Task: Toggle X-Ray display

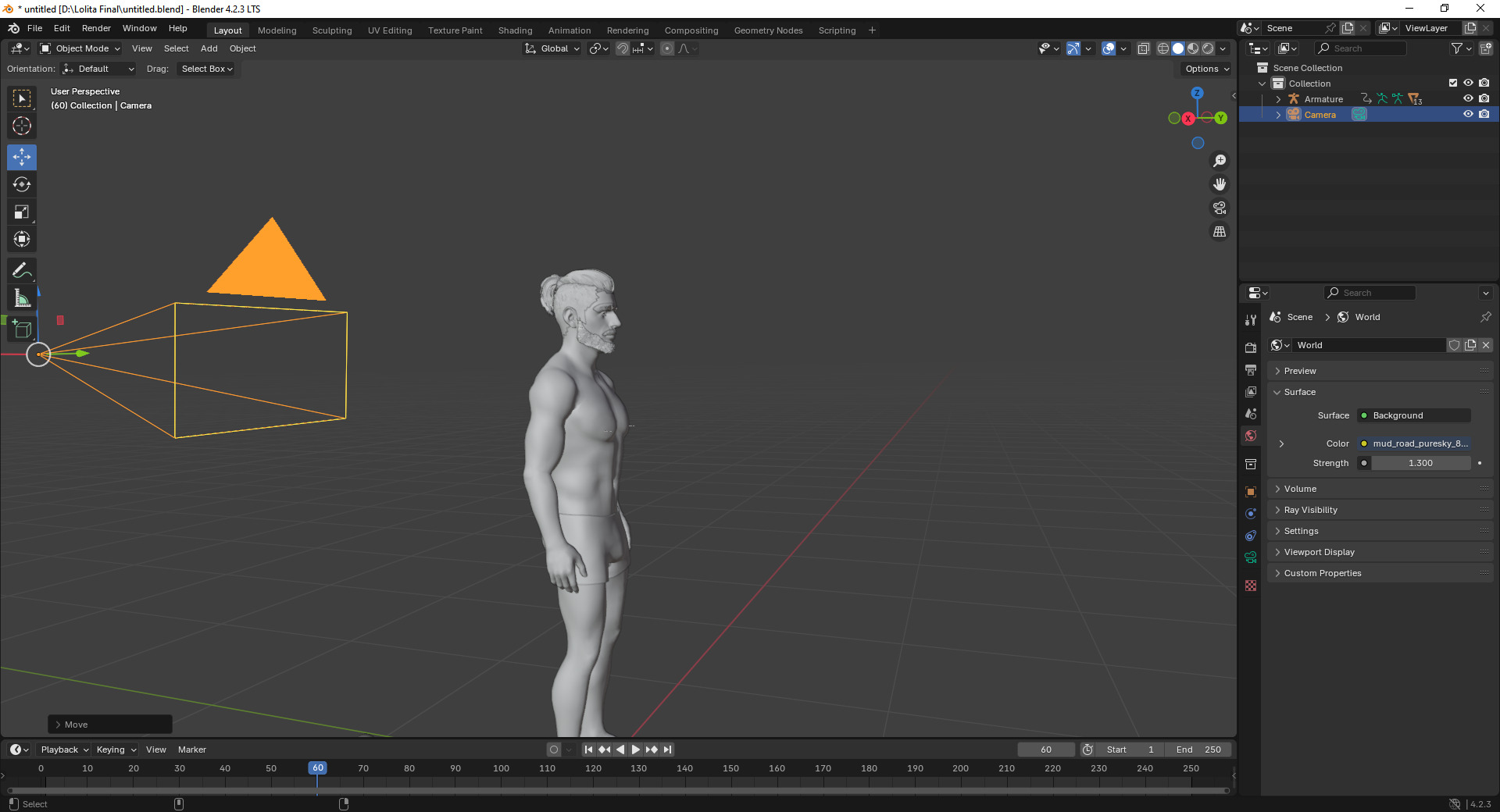Action: point(1143,48)
